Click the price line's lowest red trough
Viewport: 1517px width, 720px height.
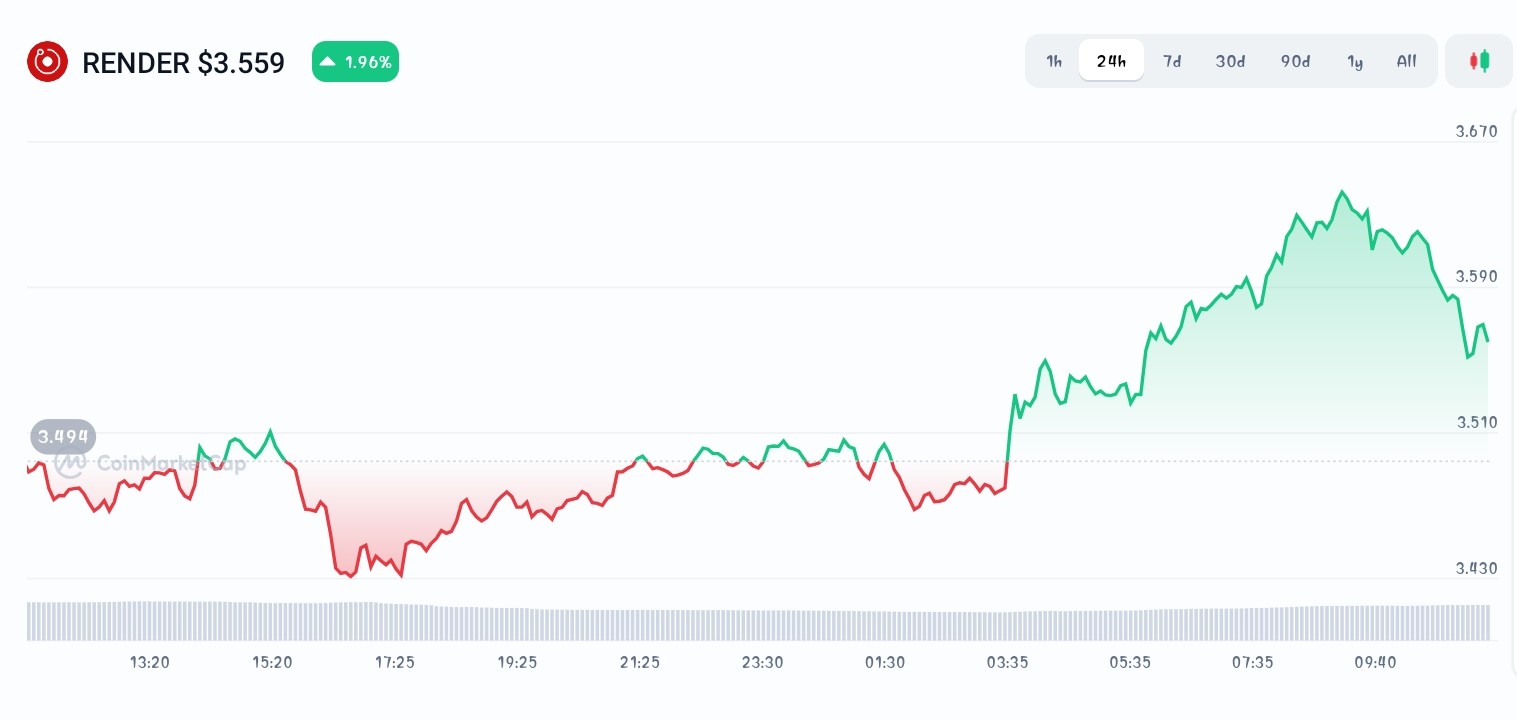[350, 576]
